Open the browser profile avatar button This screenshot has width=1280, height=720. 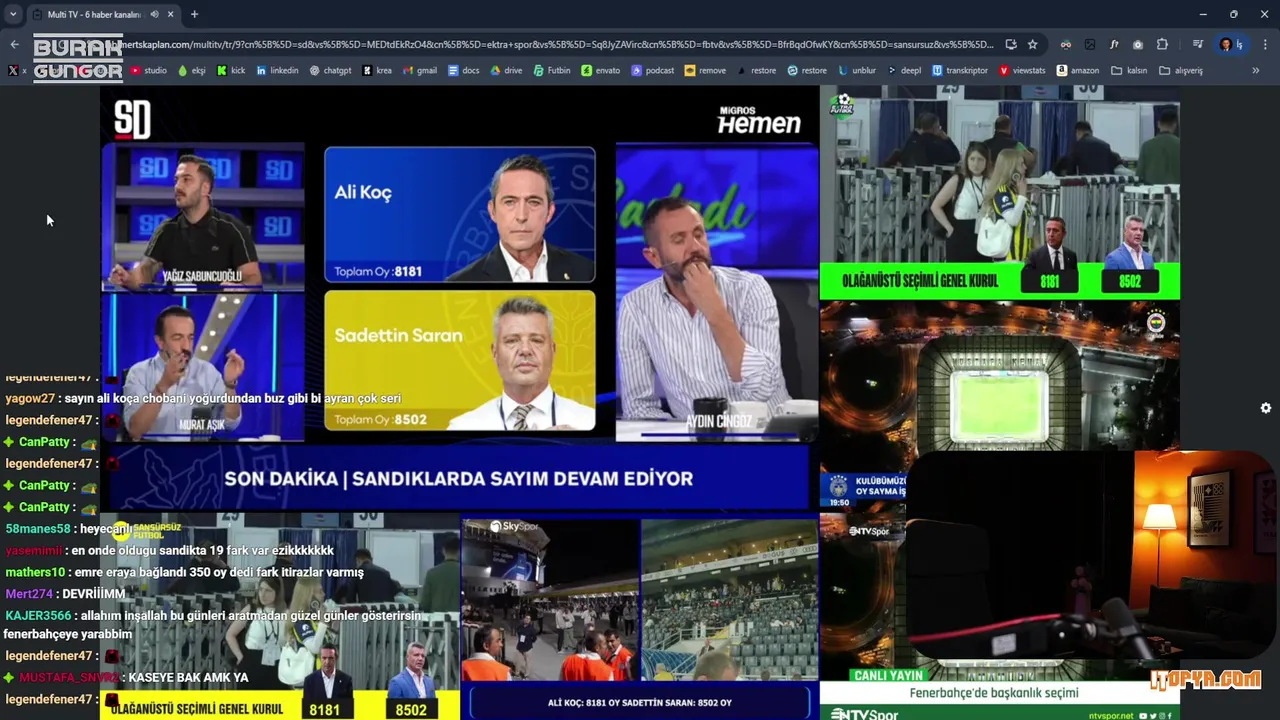[1230, 44]
